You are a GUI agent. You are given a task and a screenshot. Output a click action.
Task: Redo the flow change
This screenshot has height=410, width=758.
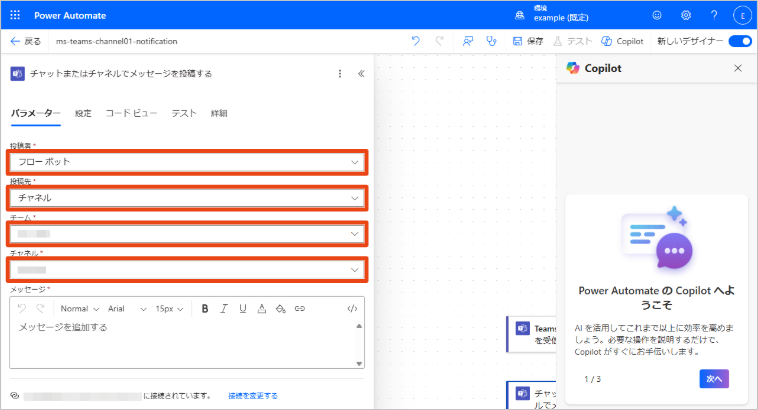439,41
